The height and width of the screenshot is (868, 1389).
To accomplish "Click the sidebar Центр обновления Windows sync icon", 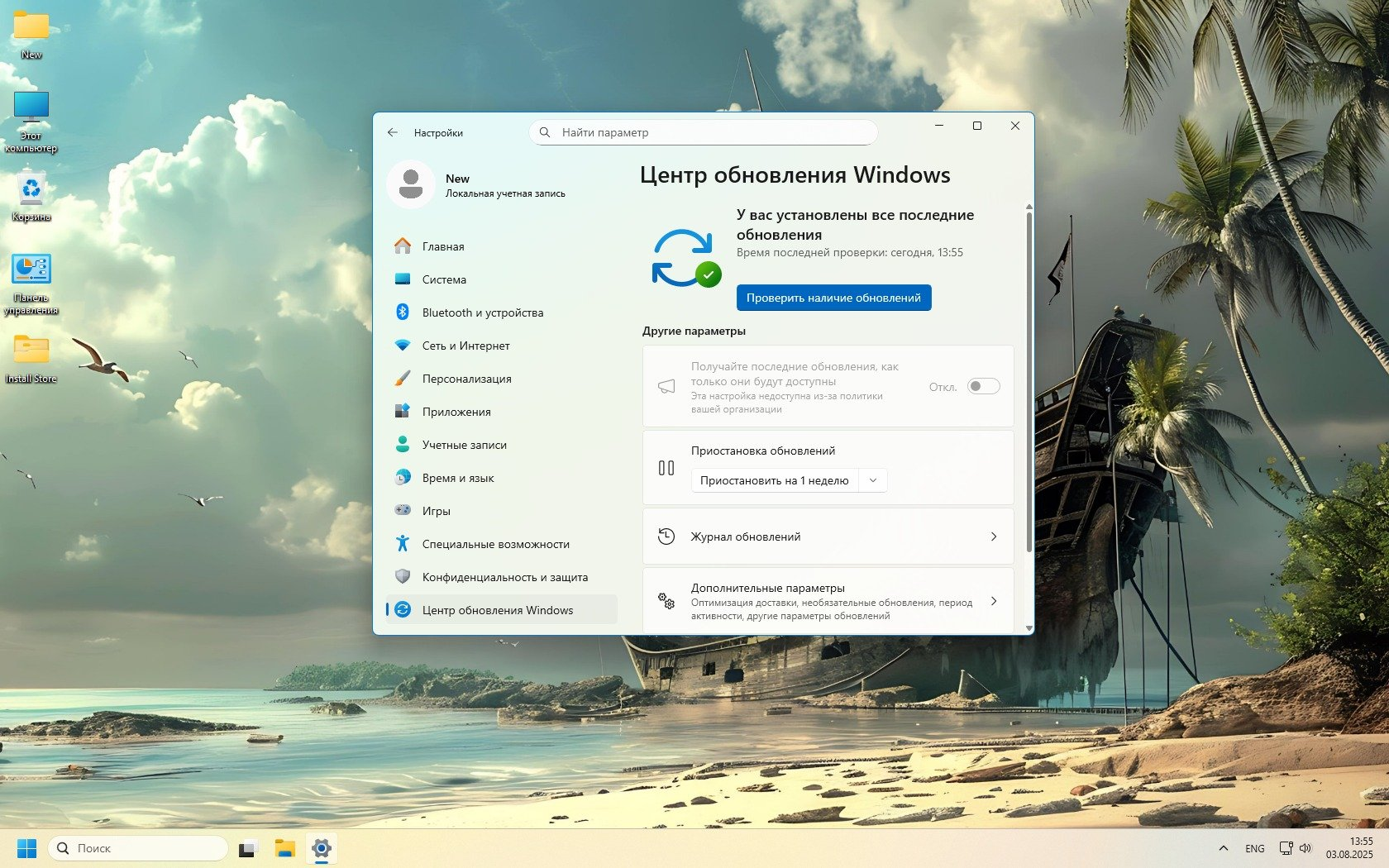I will point(403,610).
